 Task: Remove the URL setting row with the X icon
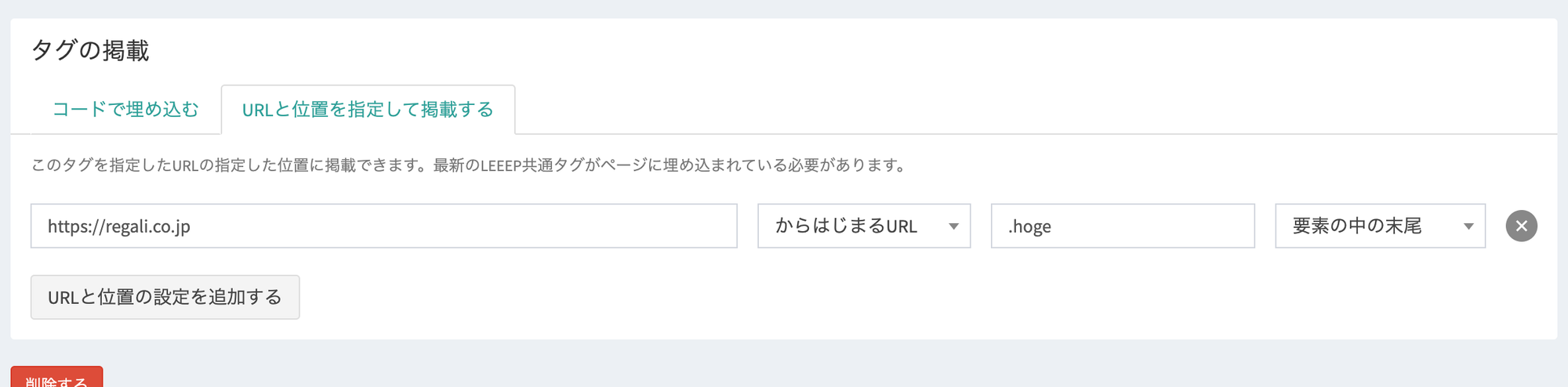[x=1521, y=226]
